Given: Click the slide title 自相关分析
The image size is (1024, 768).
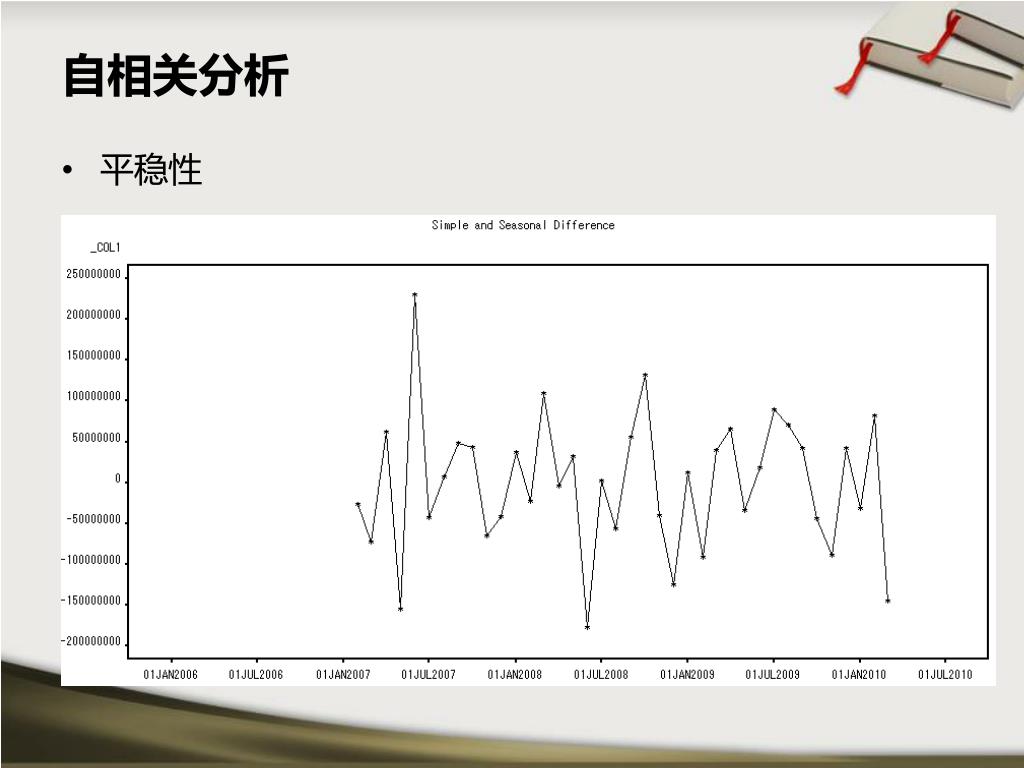Looking at the screenshot, I should click(x=176, y=76).
